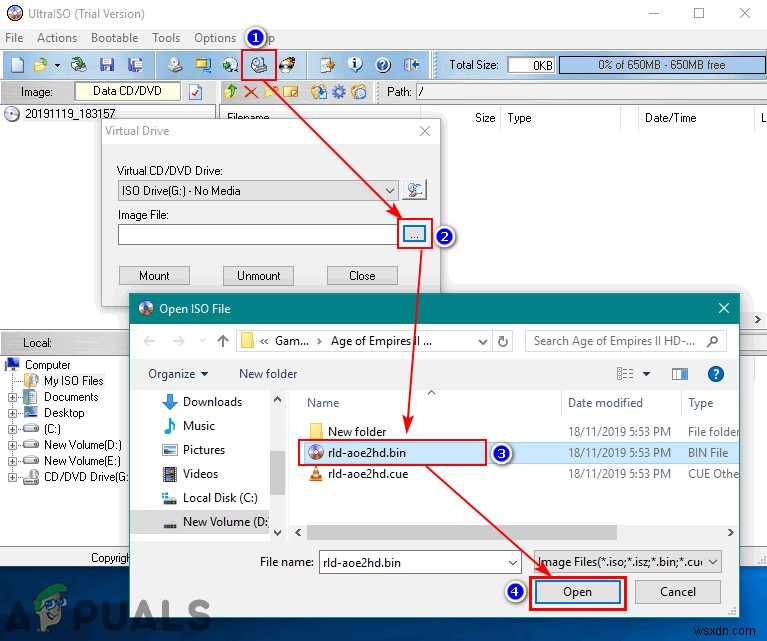767x641 pixels.
Task: Click the Path input field
Action: pyautogui.click(x=591, y=92)
